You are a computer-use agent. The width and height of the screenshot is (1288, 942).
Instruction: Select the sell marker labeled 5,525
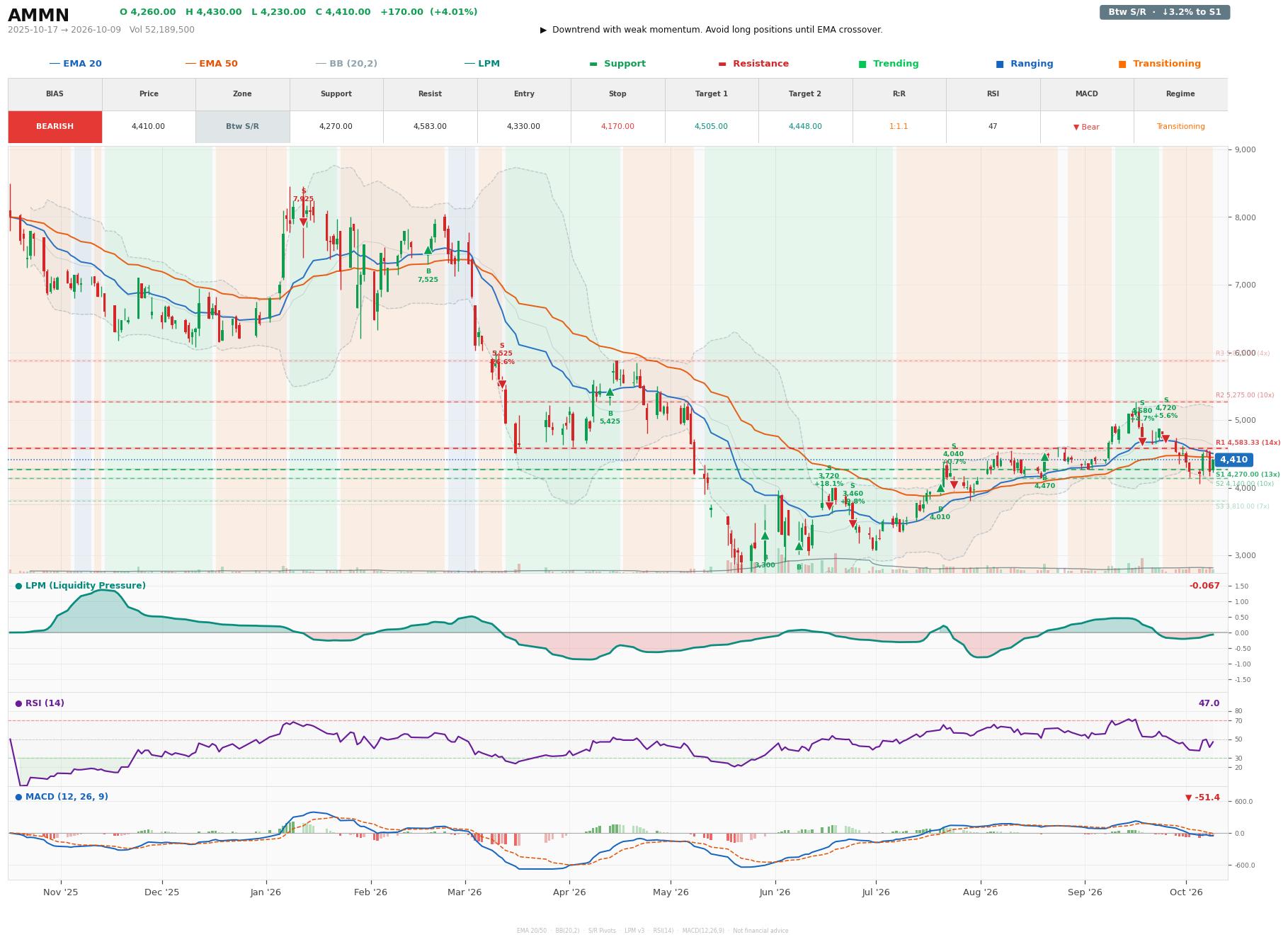[x=502, y=385]
